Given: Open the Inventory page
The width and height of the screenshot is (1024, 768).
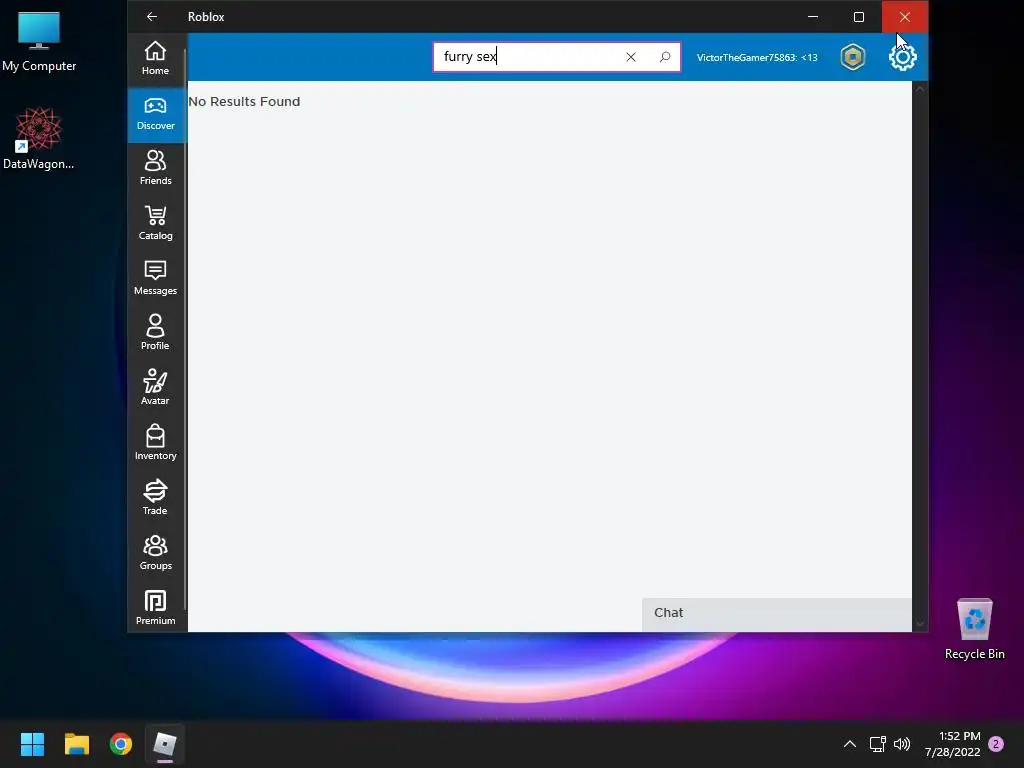Looking at the screenshot, I should (155, 443).
